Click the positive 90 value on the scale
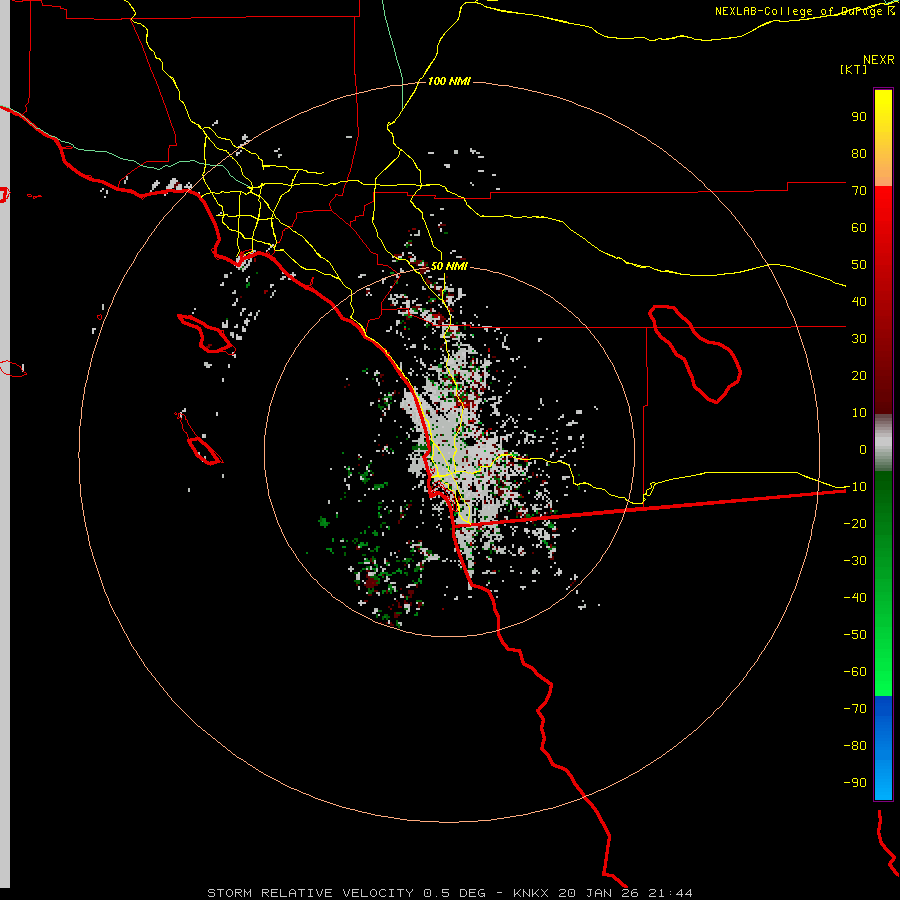Viewport: 900px width, 900px height. point(859,117)
